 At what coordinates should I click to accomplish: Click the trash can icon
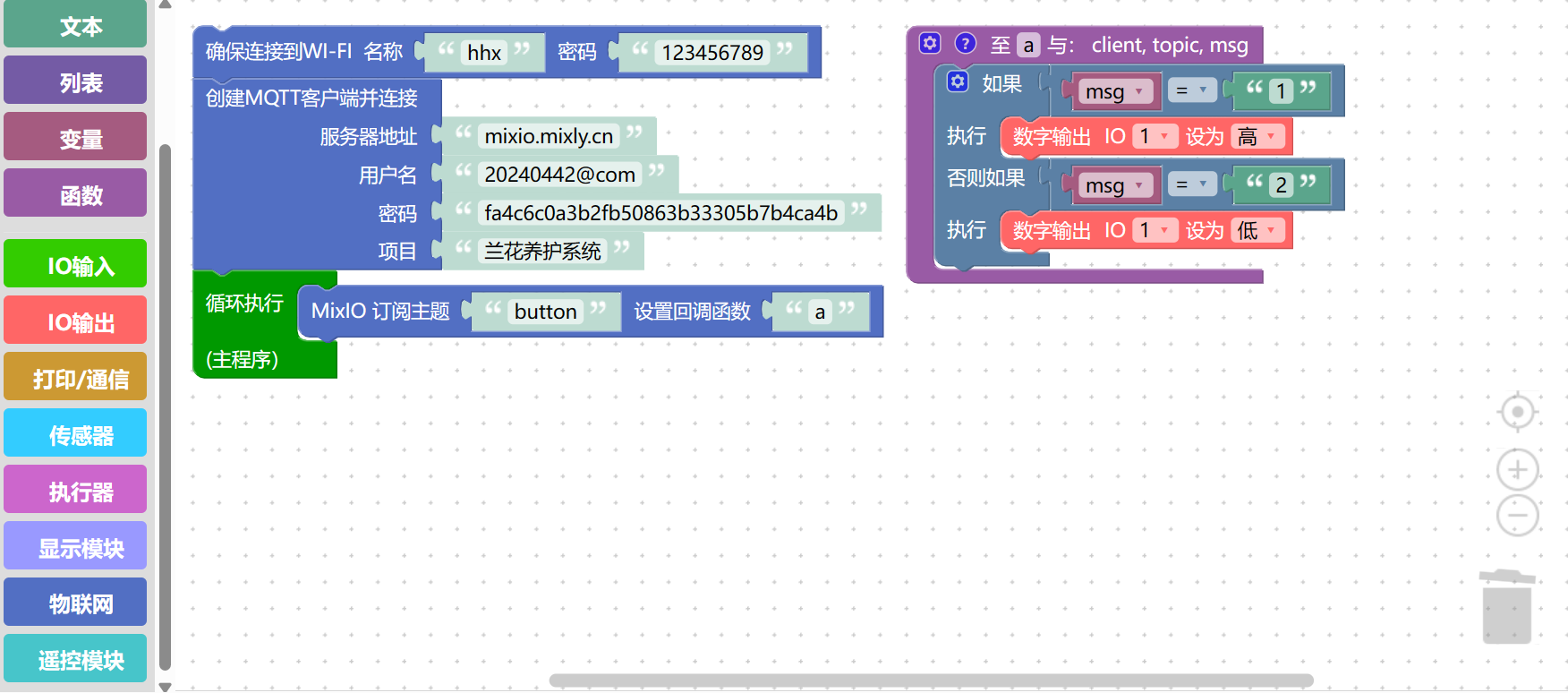1507,606
